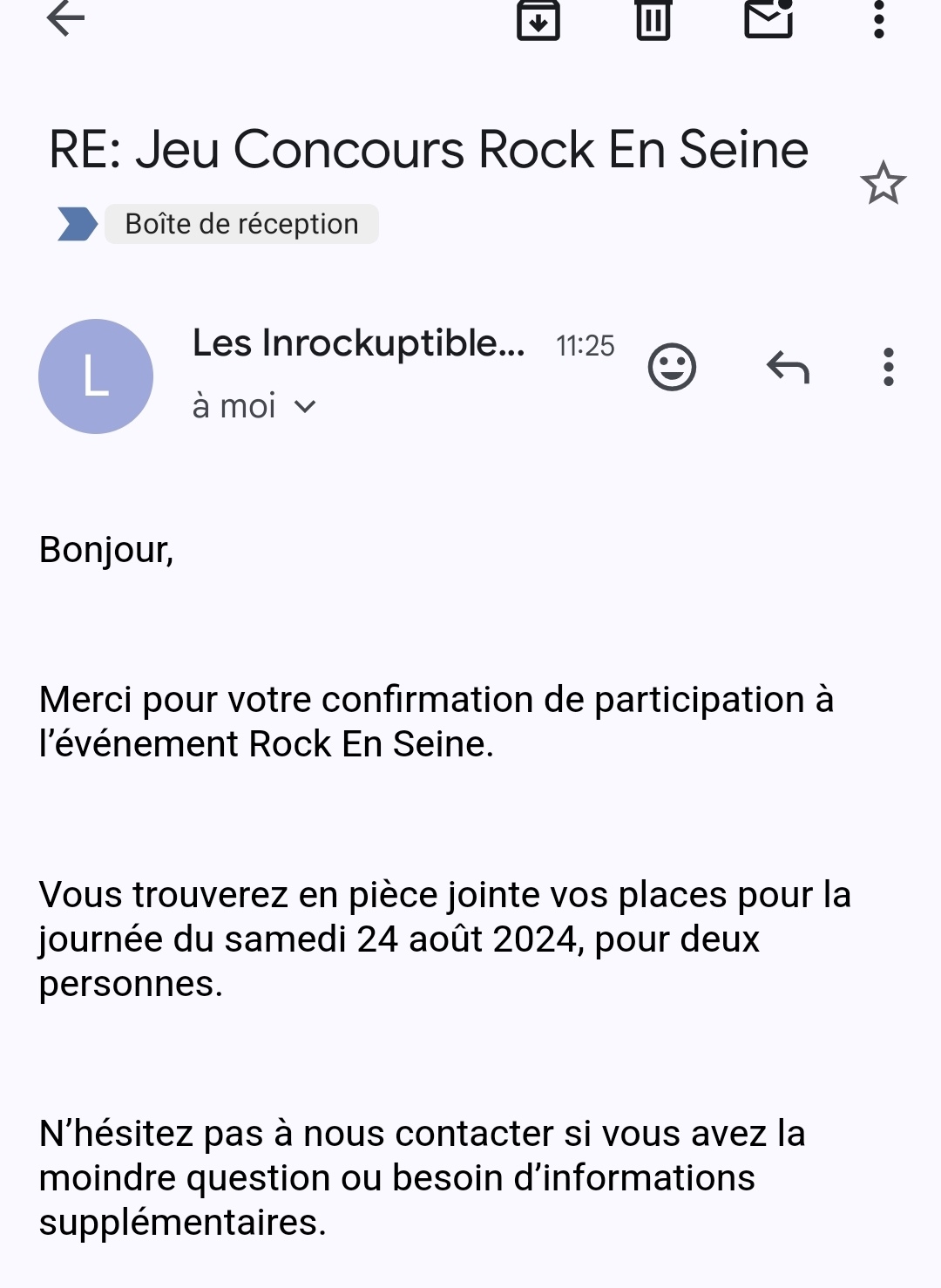Screen dimensions: 941x1288
Task: Tap the paragraph starting Merci pour votre confirmation
Action: point(437,722)
